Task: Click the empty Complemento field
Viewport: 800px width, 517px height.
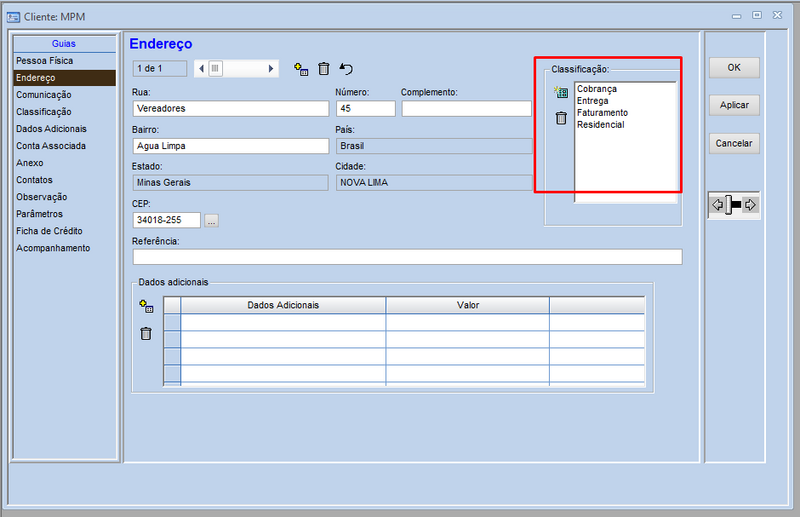Action: point(466,109)
